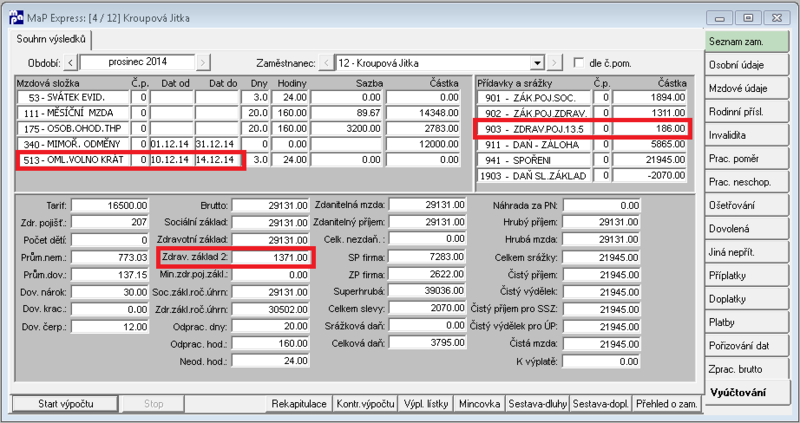
Task: Select row 513 - OML.VOLNO KRÁT
Action: click(239, 160)
